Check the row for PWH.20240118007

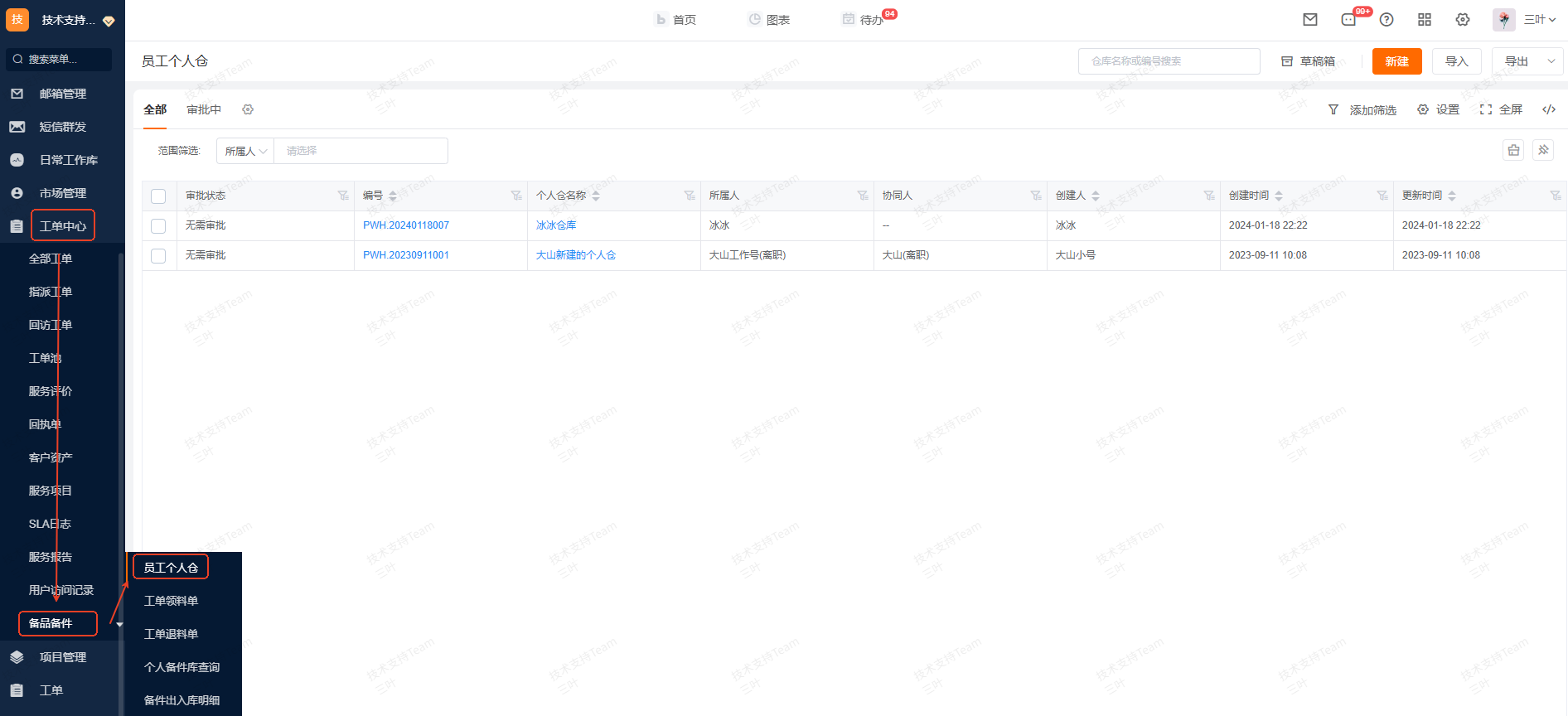click(158, 226)
